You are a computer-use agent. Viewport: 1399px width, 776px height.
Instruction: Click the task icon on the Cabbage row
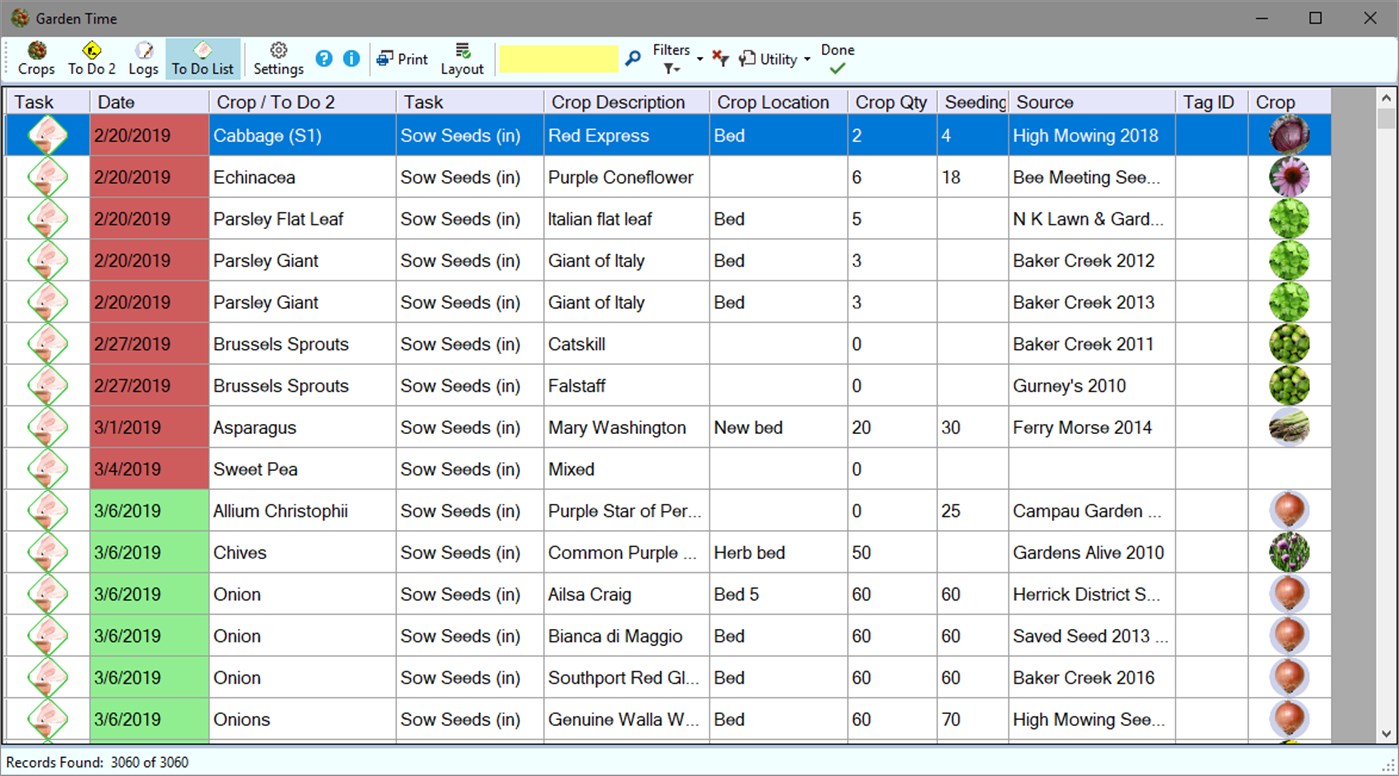[47, 135]
